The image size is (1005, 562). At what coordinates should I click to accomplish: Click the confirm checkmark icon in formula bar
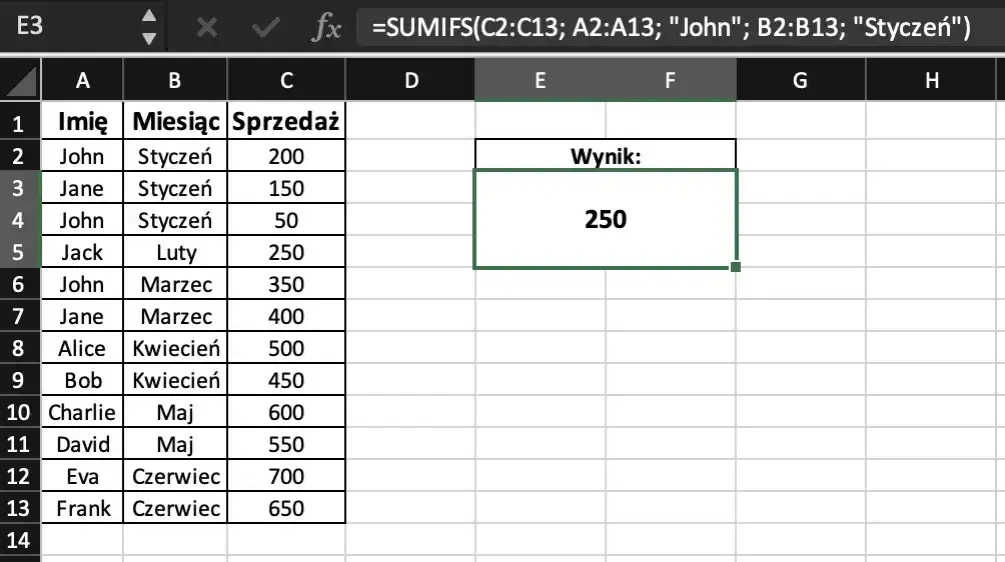click(265, 27)
